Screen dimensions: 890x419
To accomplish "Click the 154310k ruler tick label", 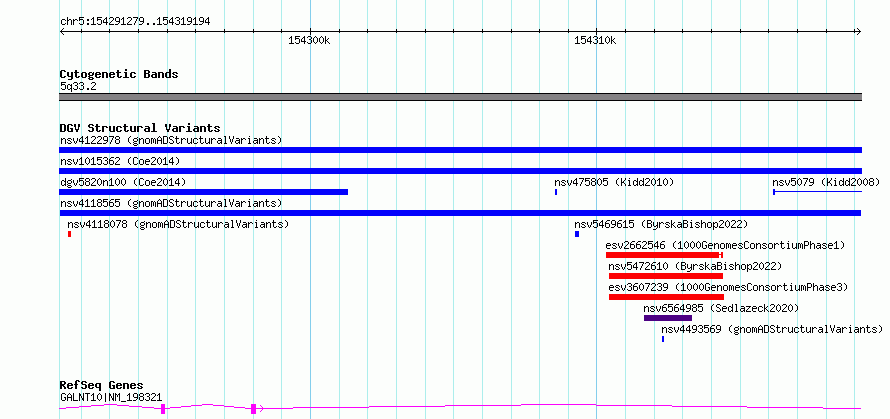I will [595, 40].
